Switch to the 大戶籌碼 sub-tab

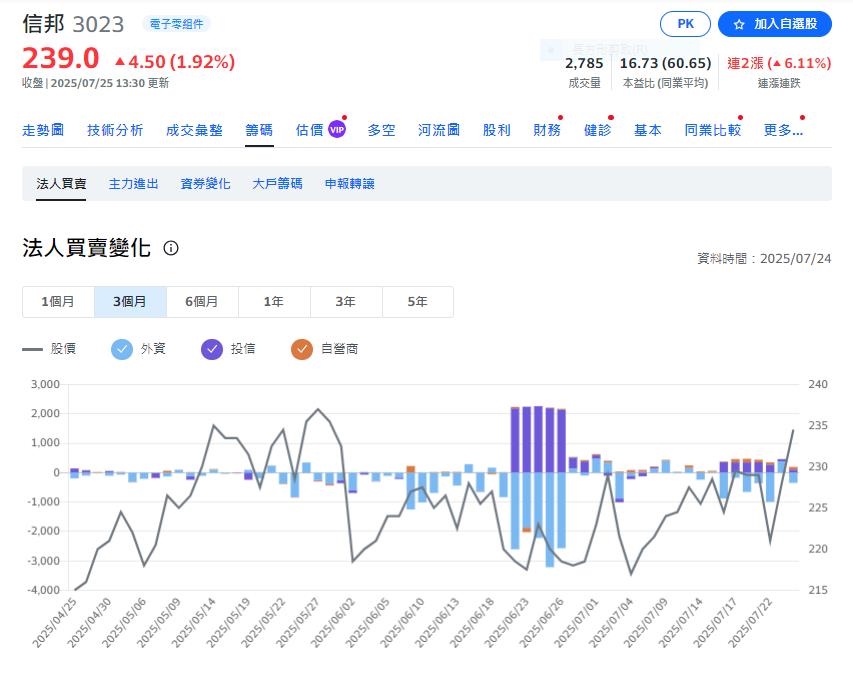pyautogui.click(x=277, y=184)
